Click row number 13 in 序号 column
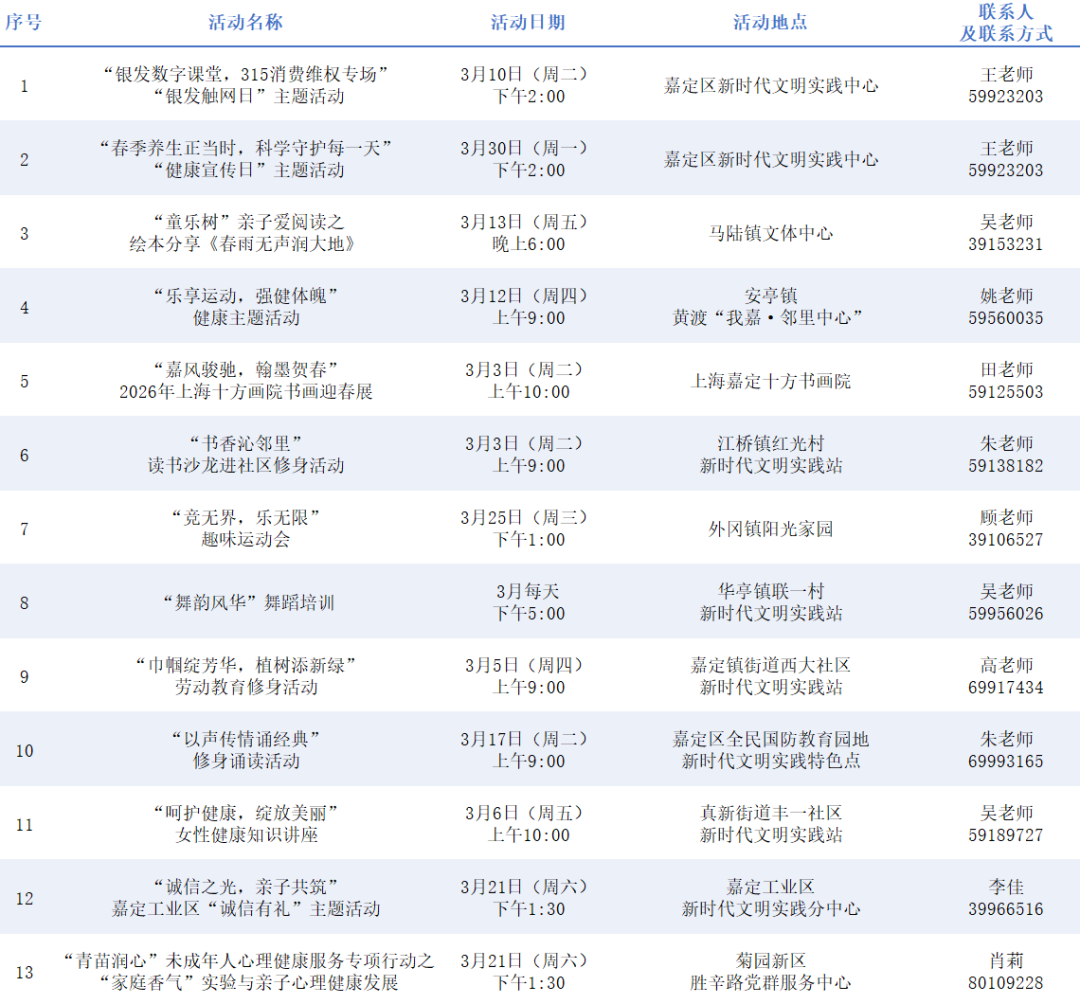Screen dimensions: 1080x1004 [24, 972]
